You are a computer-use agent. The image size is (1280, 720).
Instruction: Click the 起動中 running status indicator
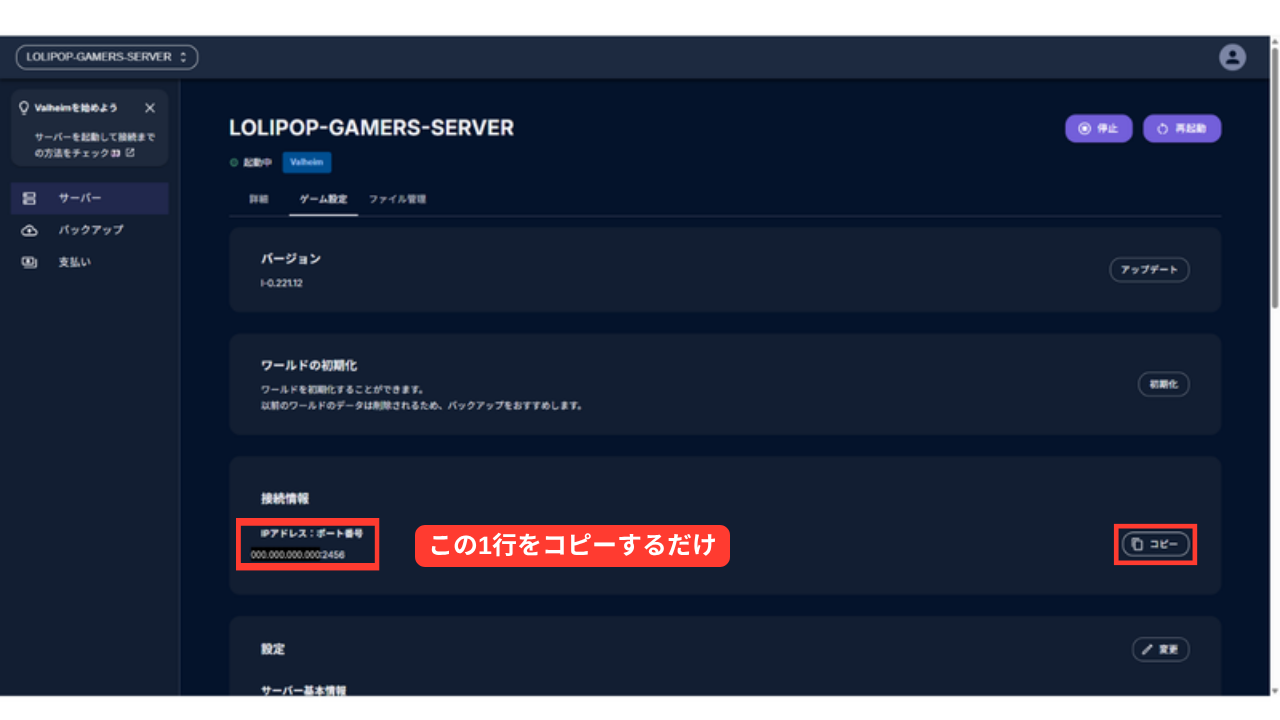pyautogui.click(x=251, y=162)
